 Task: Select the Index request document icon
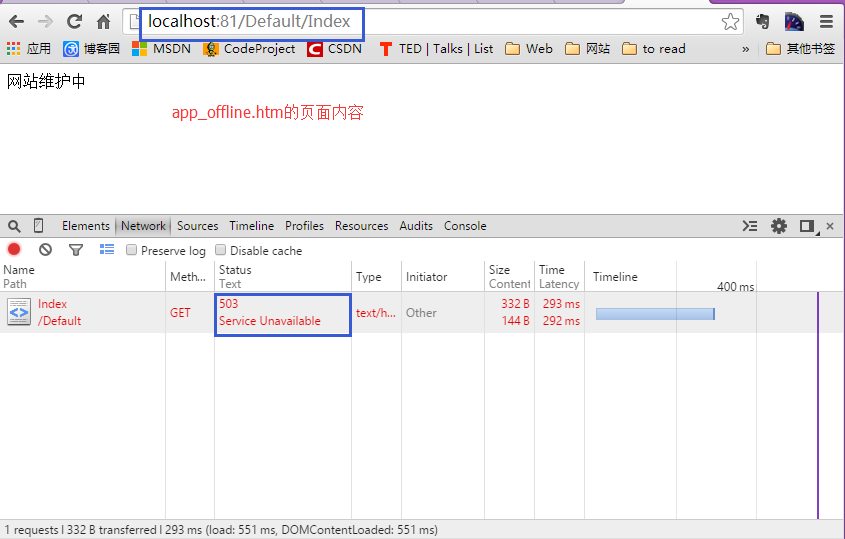19,313
